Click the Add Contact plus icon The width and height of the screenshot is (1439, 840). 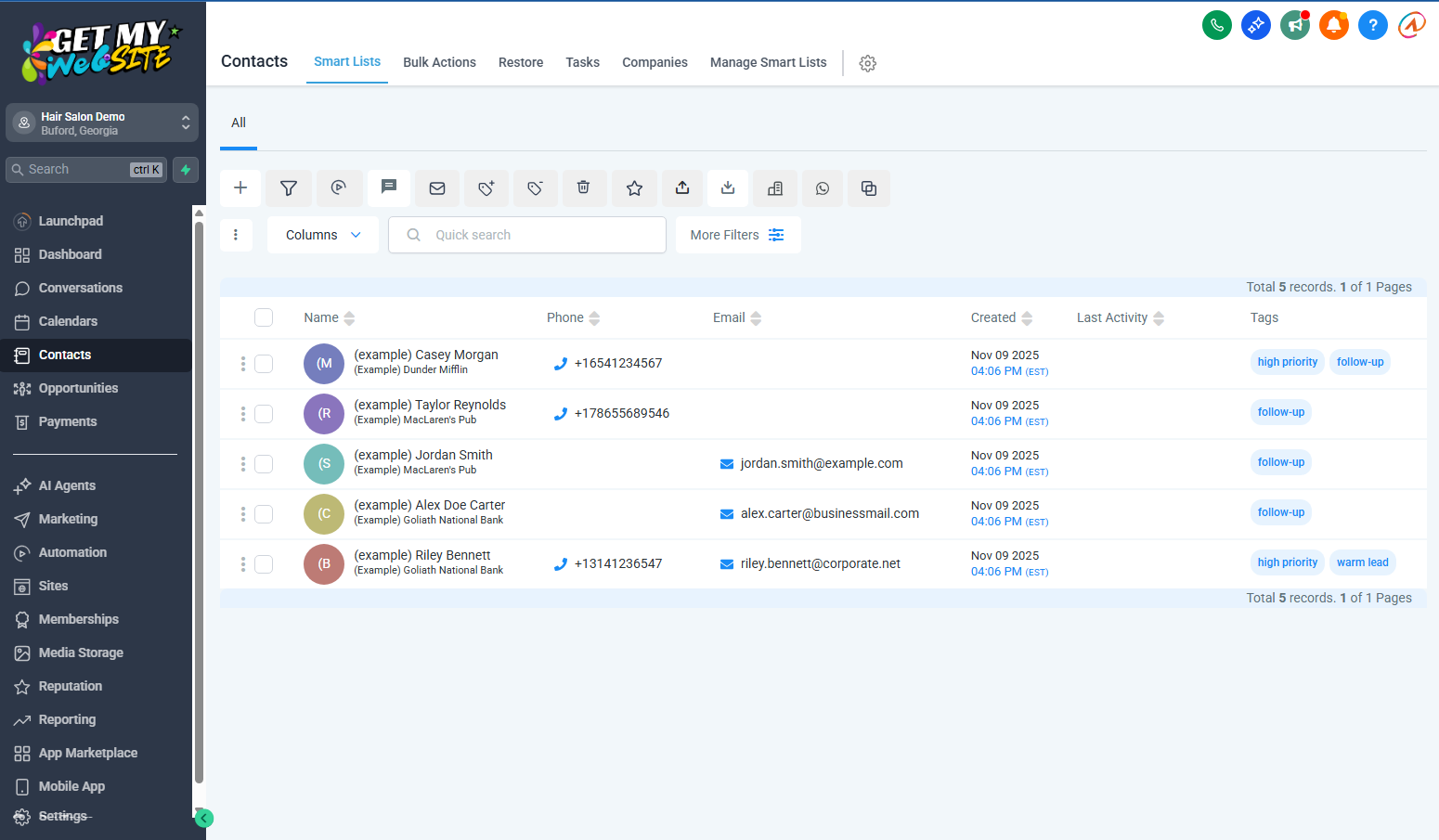pyautogui.click(x=240, y=188)
